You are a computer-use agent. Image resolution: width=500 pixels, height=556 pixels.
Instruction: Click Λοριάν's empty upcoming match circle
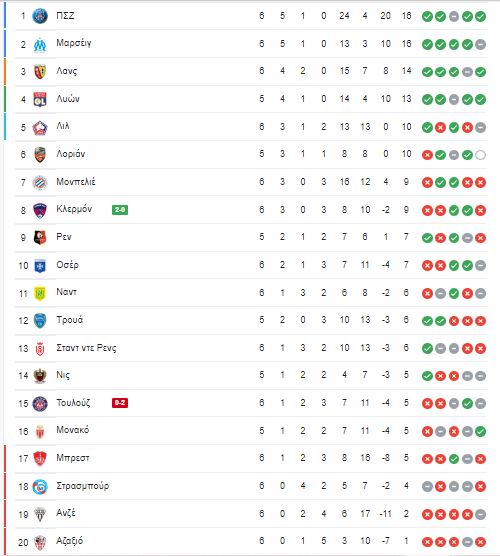(480, 155)
